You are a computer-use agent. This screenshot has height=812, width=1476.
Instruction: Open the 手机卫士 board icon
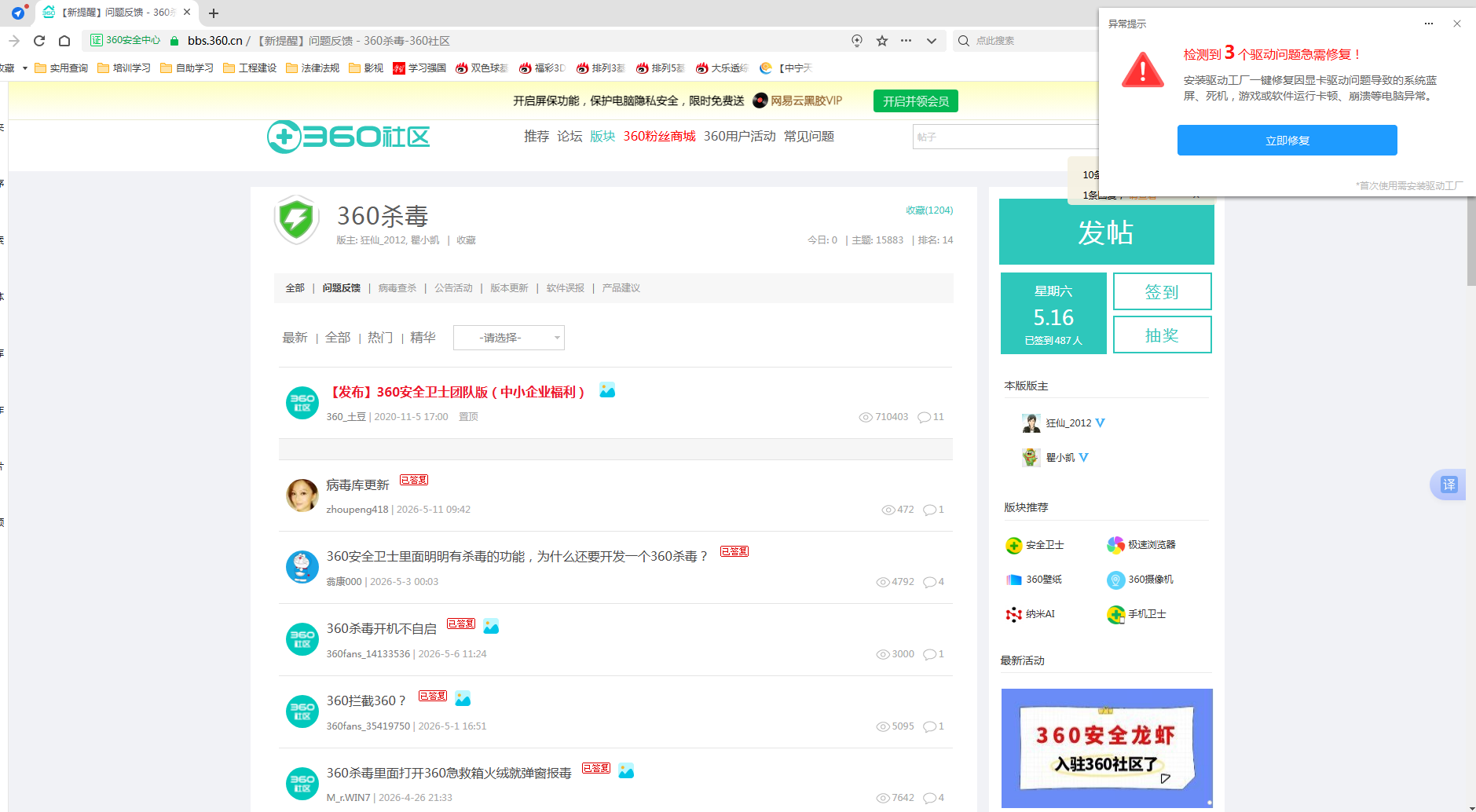pyautogui.click(x=1115, y=614)
